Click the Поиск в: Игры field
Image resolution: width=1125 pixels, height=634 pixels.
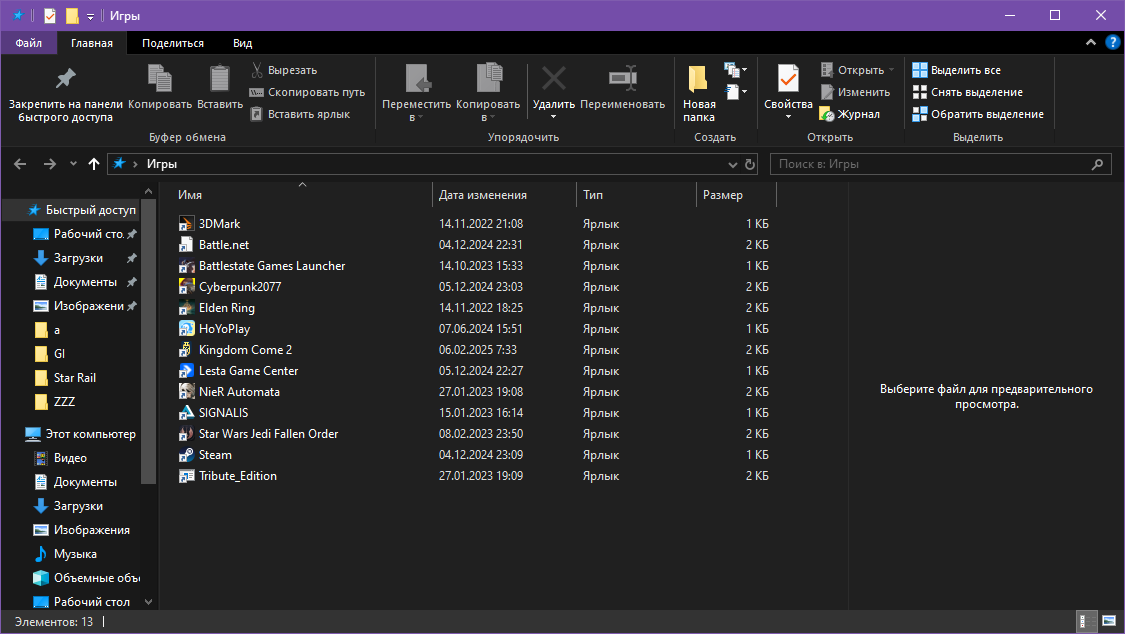tap(941, 164)
